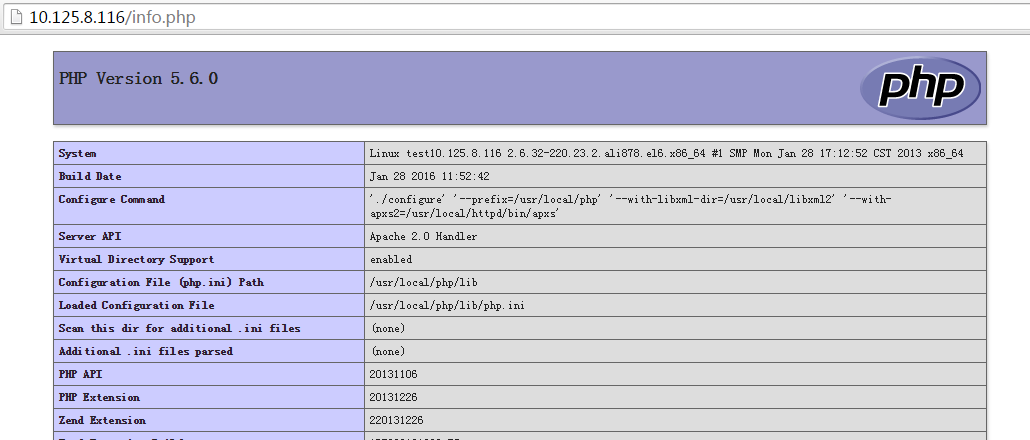Select 'Virtual Directory Support' label
Image resolution: width=1030 pixels, height=440 pixels.
(x=136, y=259)
